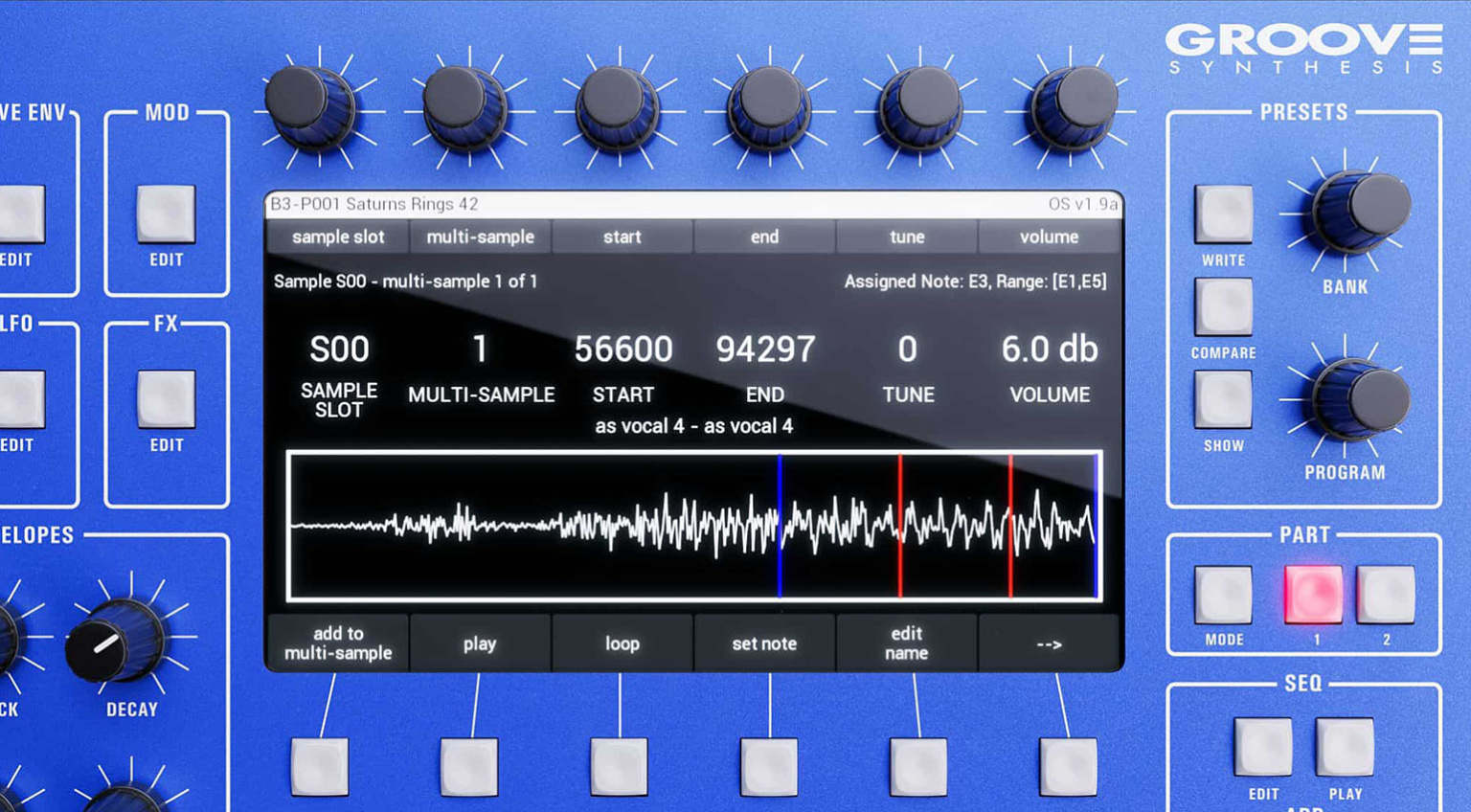Deactivate the glowing Part 1 button
1471x812 pixels.
pyautogui.click(x=1313, y=595)
